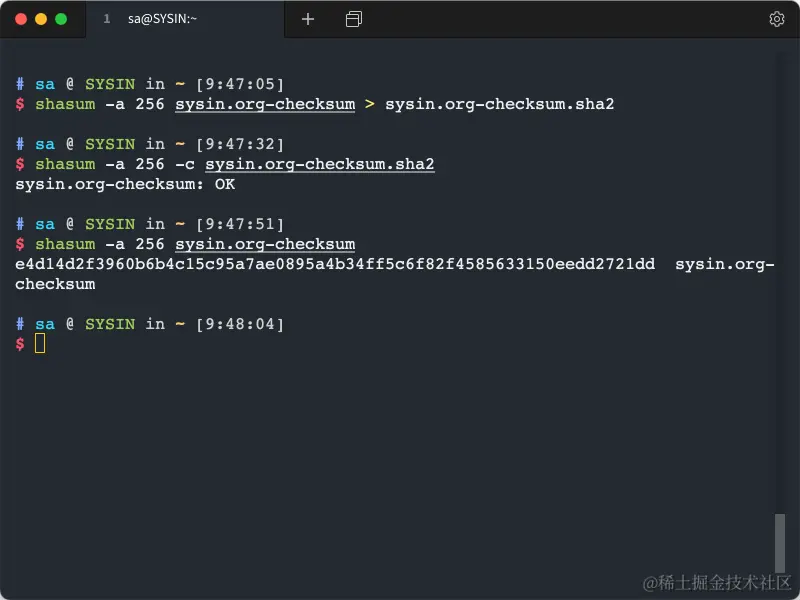Viewport: 800px width, 600px height.
Task: Click the timestamp [9:47:32]
Action: pyautogui.click(x=240, y=144)
